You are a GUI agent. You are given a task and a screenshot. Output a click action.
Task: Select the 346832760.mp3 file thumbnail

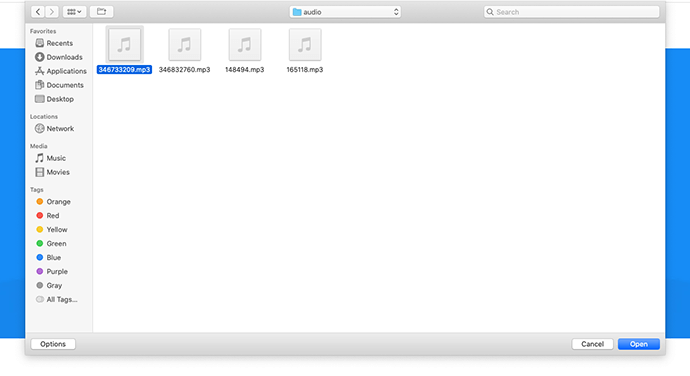pyautogui.click(x=185, y=44)
